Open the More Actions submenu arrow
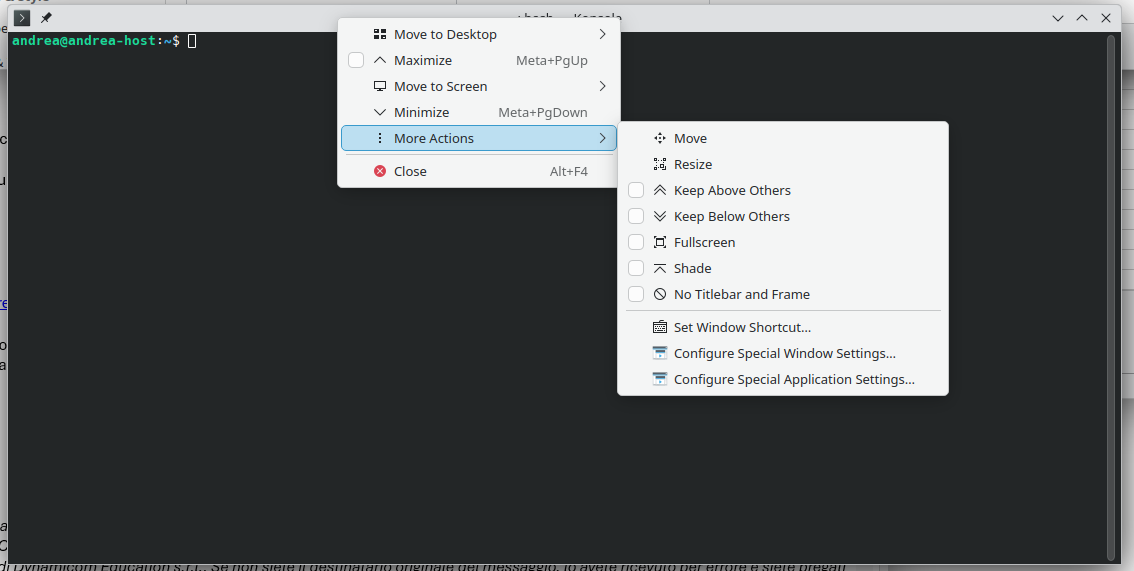 click(602, 139)
